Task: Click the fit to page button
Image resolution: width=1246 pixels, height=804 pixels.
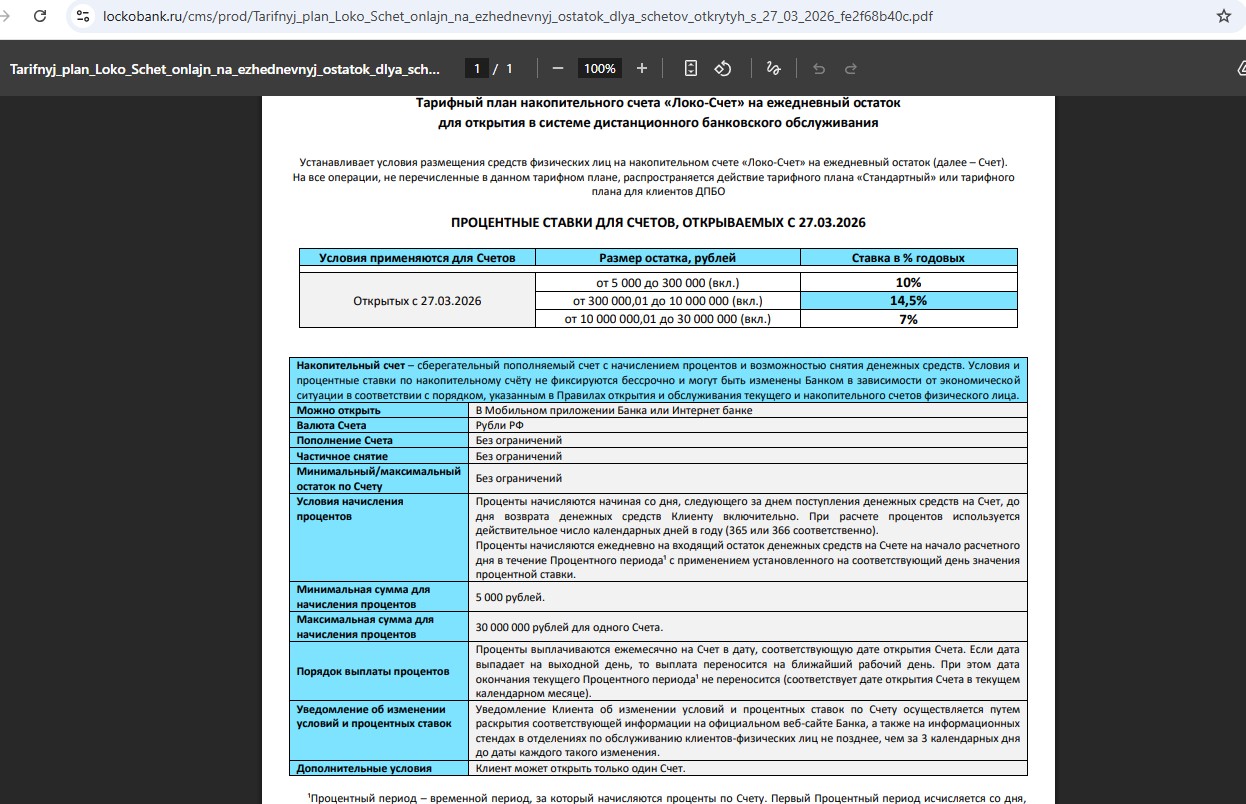Action: (691, 68)
